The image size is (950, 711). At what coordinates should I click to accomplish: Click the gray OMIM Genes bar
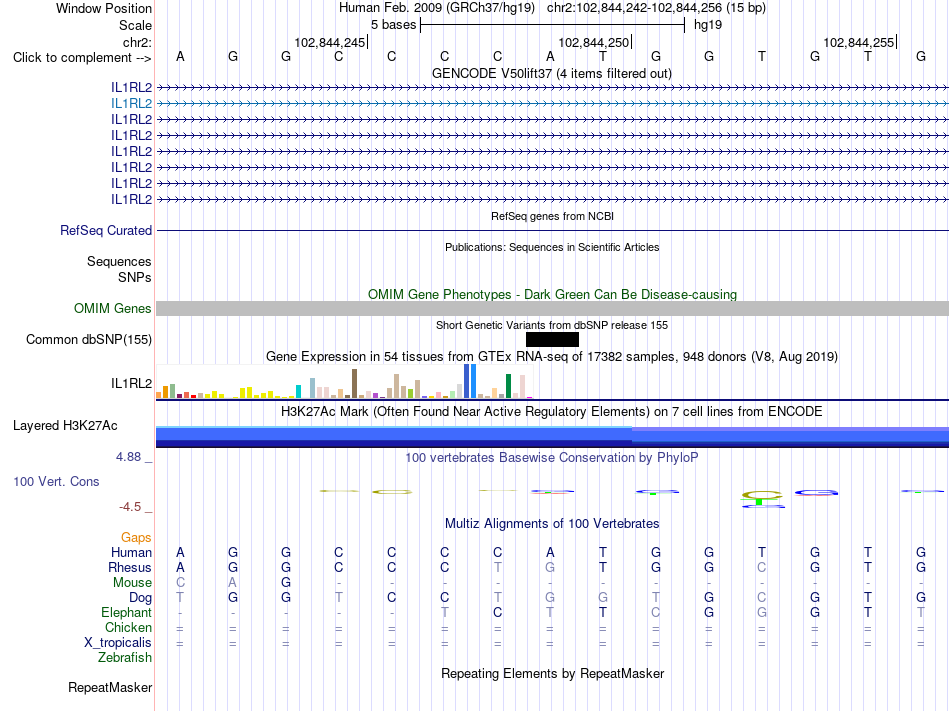point(552,308)
